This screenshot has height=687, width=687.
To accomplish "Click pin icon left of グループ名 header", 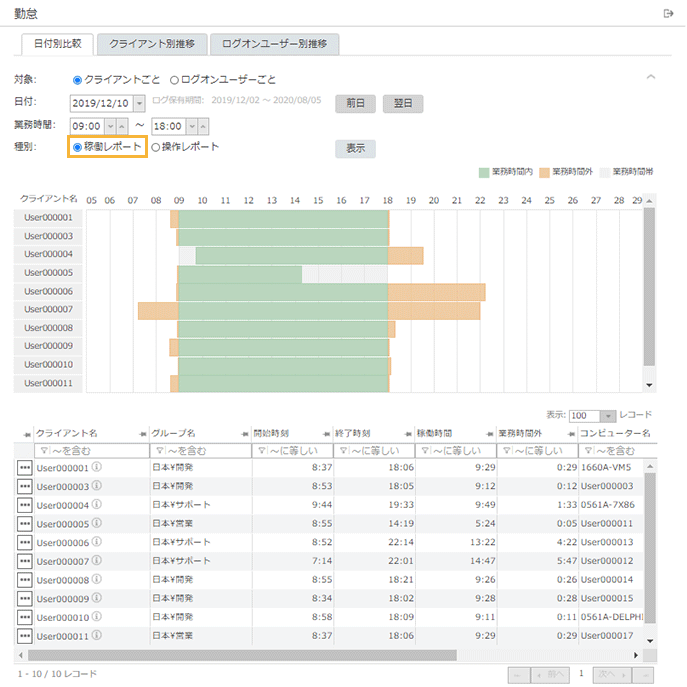I will click(x=142, y=434).
